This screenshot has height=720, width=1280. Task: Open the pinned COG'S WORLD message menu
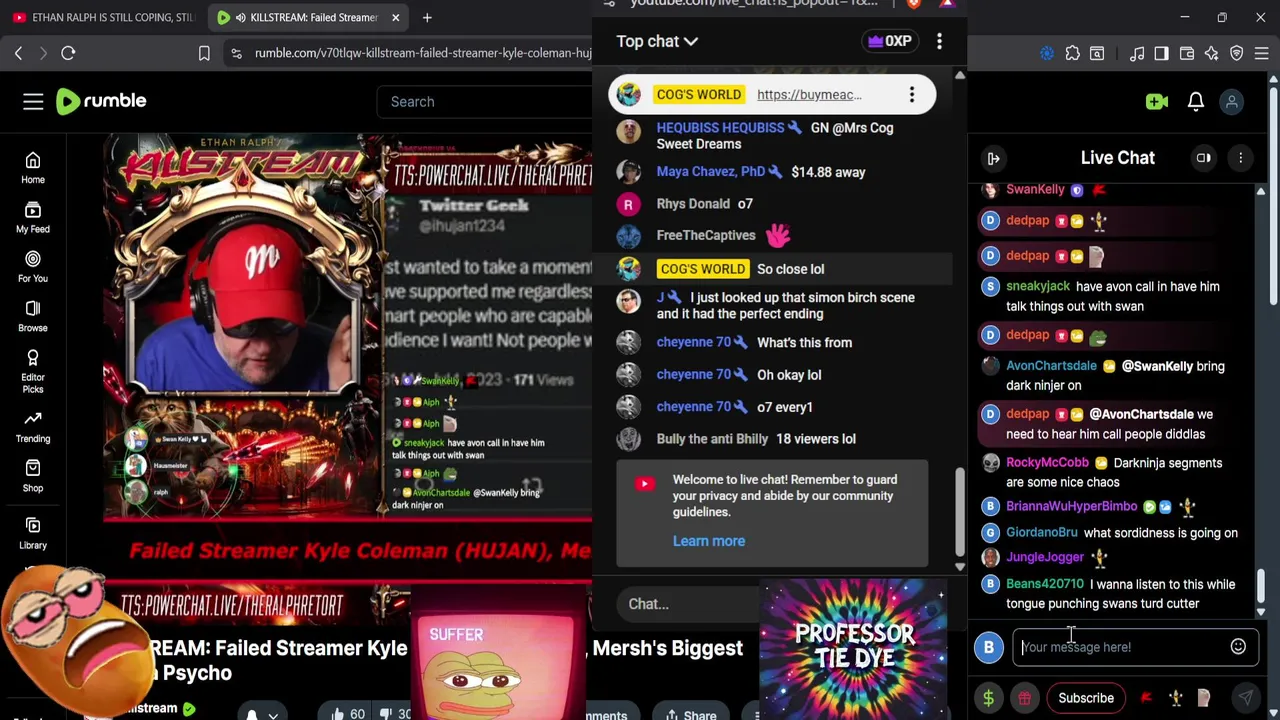pos(911,95)
